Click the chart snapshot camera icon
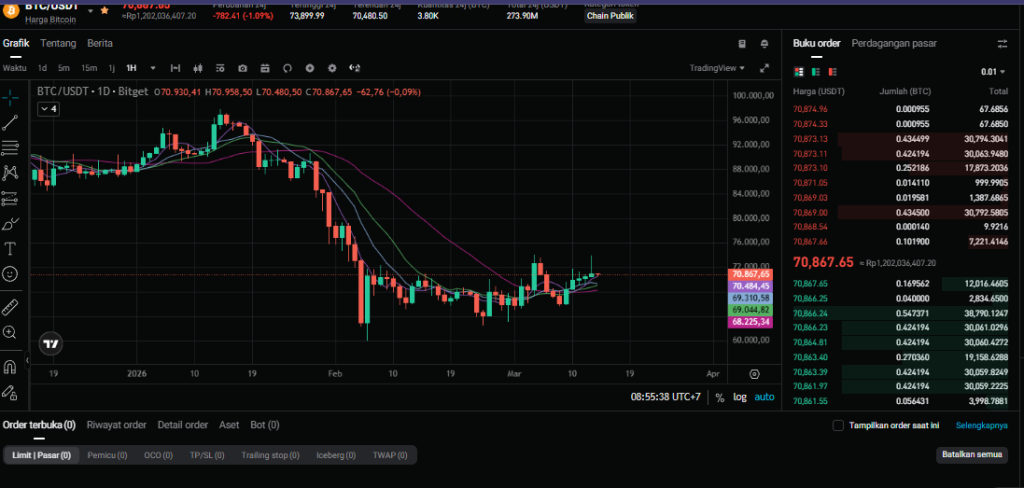1024x488 pixels. pos(242,68)
